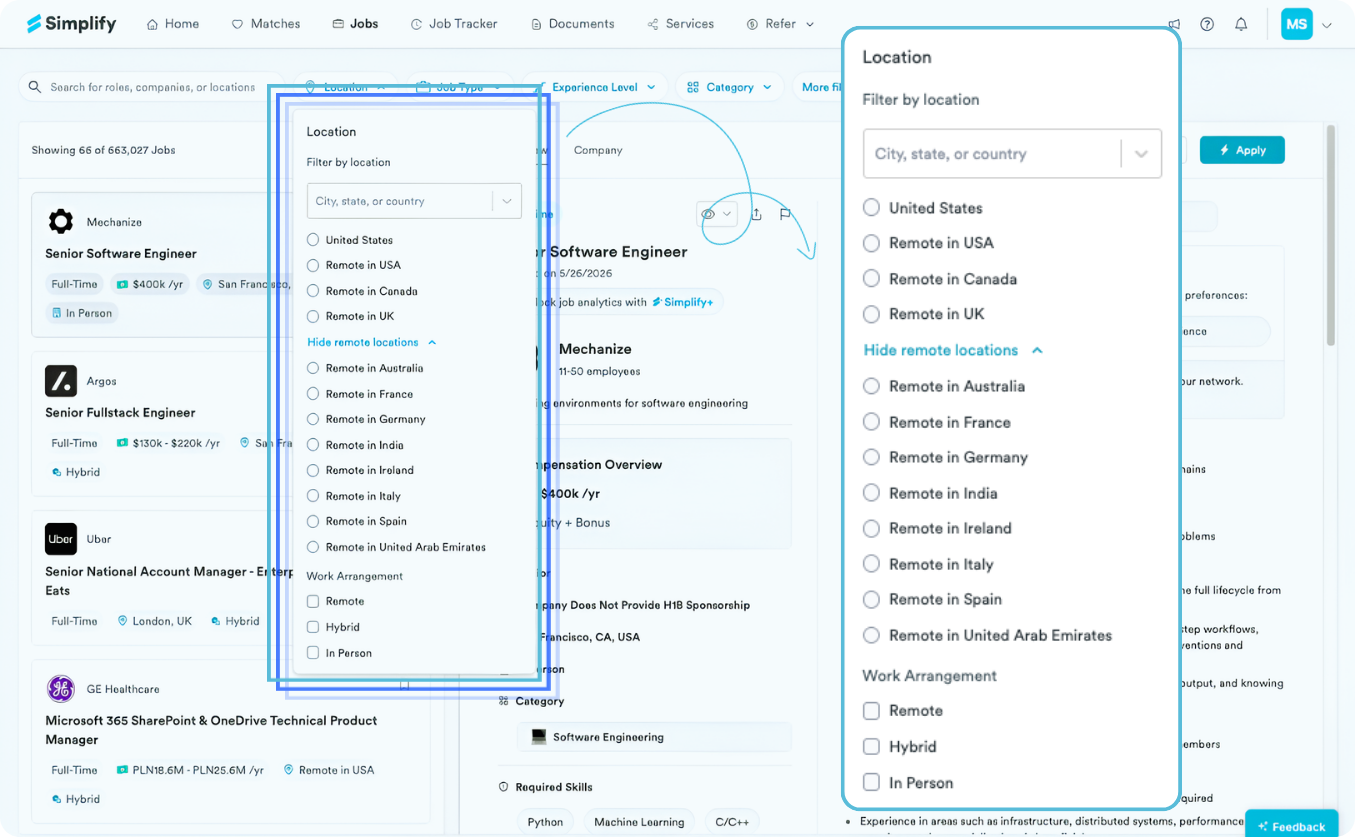This screenshot has height=837, width=1355.
Task: Select Remote in Canada in the small Location dropdown
Action: click(x=313, y=291)
